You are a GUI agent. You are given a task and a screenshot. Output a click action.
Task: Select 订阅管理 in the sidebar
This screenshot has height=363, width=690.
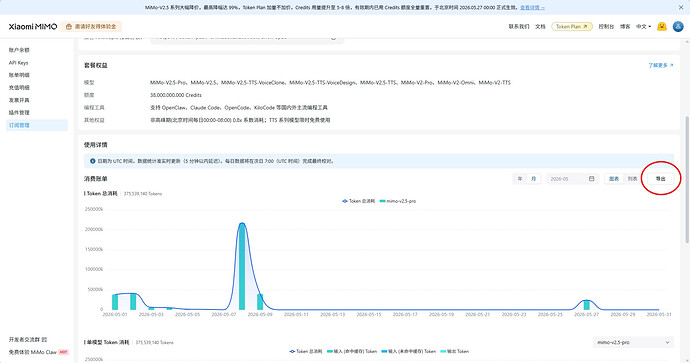[37, 125]
